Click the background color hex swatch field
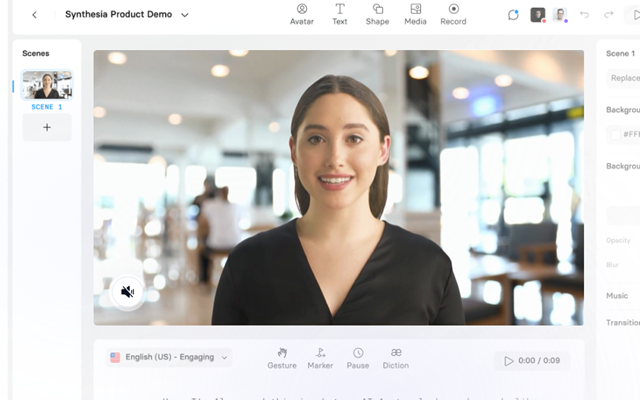640x400 pixels. [624, 134]
